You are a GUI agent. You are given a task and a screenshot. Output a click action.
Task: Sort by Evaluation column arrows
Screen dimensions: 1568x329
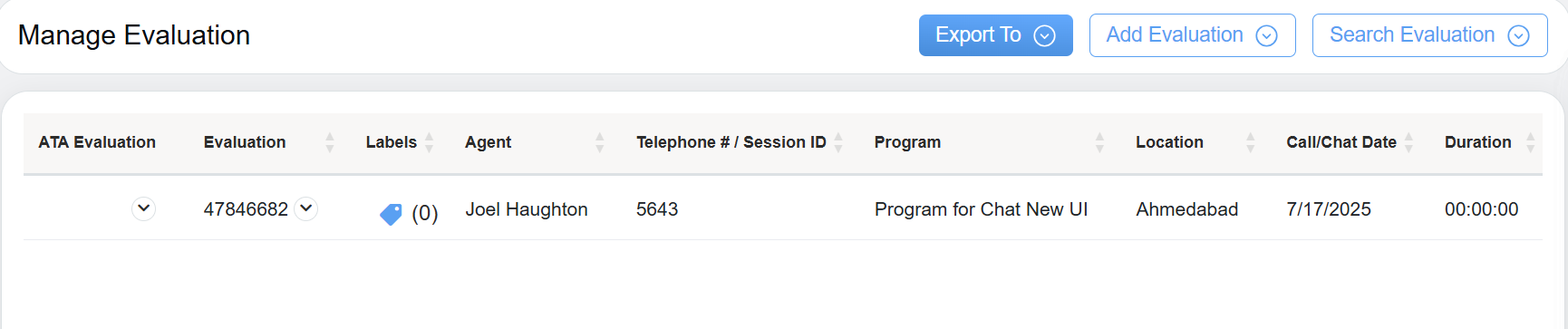click(330, 142)
